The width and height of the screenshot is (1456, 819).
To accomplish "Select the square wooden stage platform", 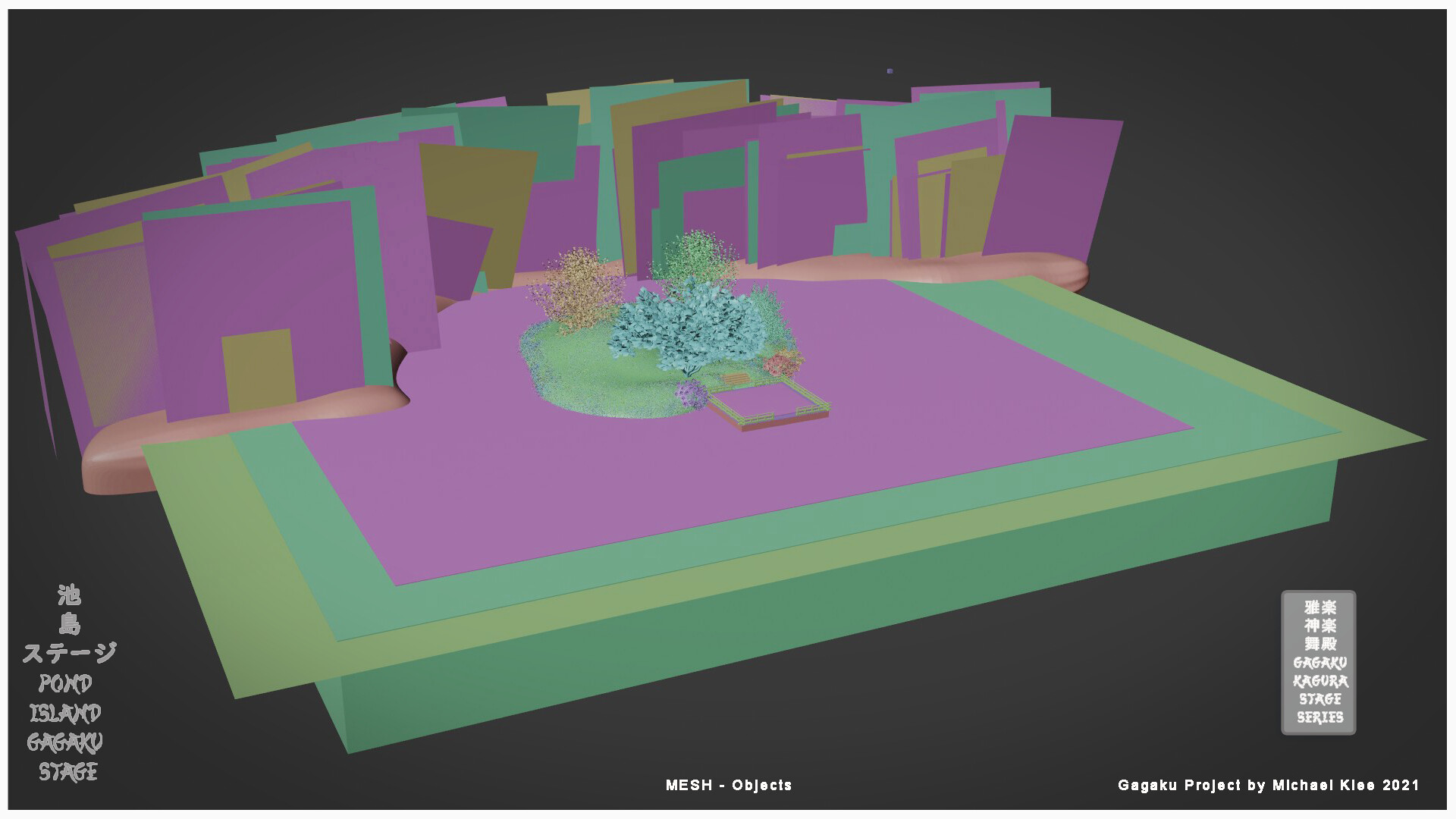I will click(x=766, y=400).
